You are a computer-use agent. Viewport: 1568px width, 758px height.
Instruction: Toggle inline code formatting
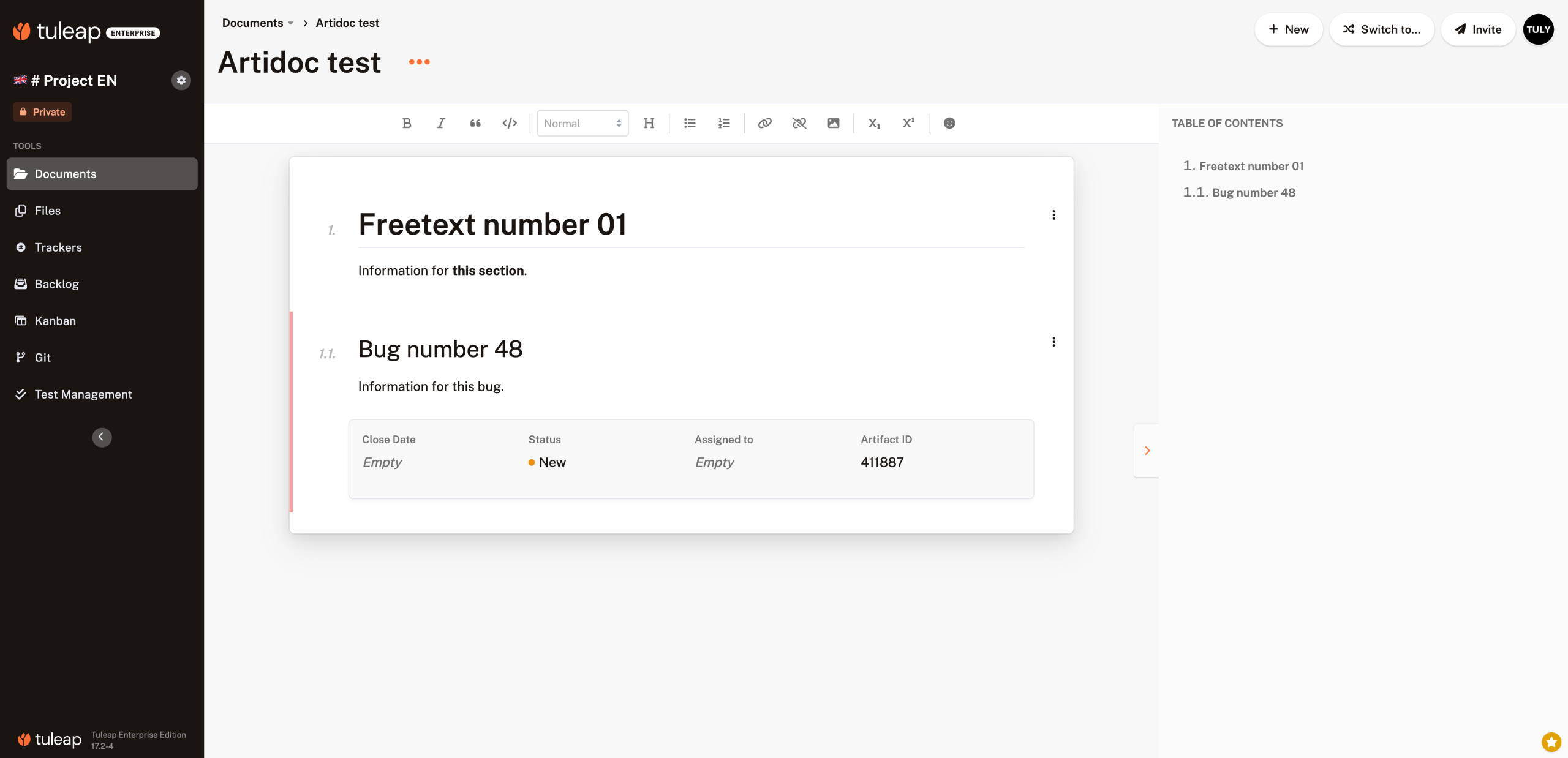click(x=509, y=123)
